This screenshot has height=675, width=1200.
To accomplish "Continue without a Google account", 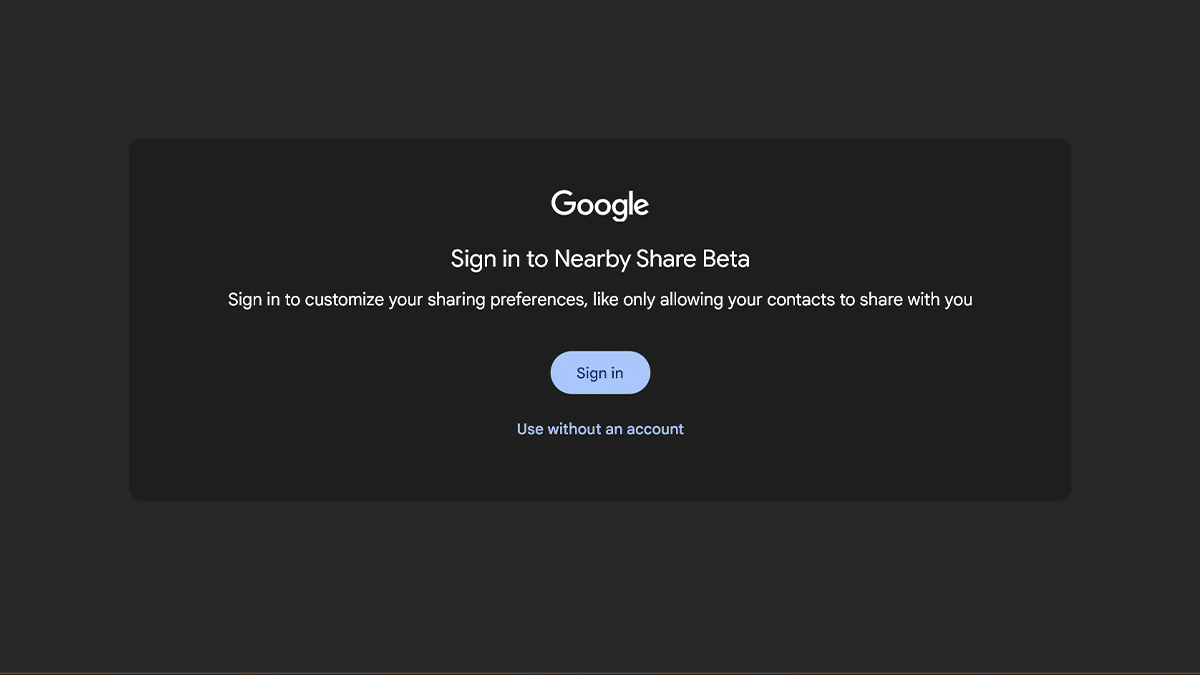I will [600, 429].
